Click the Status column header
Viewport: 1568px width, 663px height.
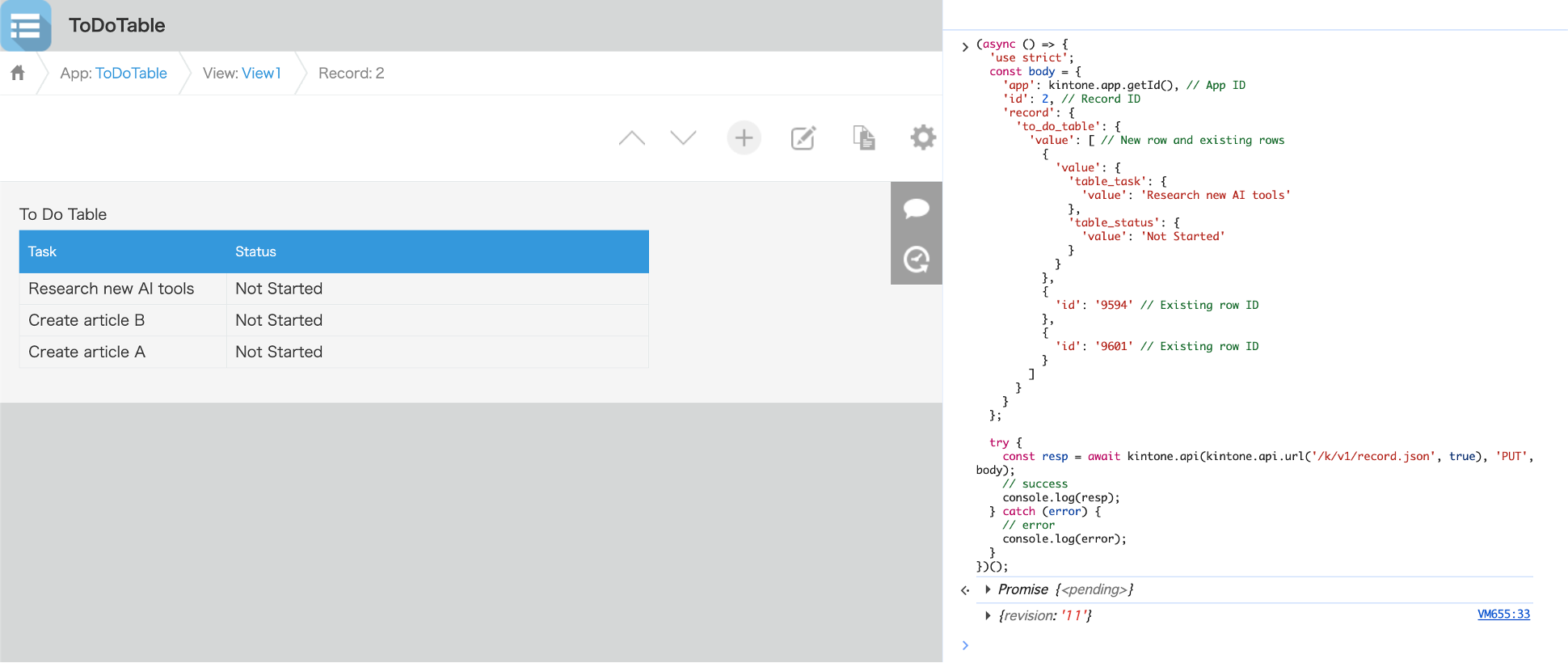437,252
